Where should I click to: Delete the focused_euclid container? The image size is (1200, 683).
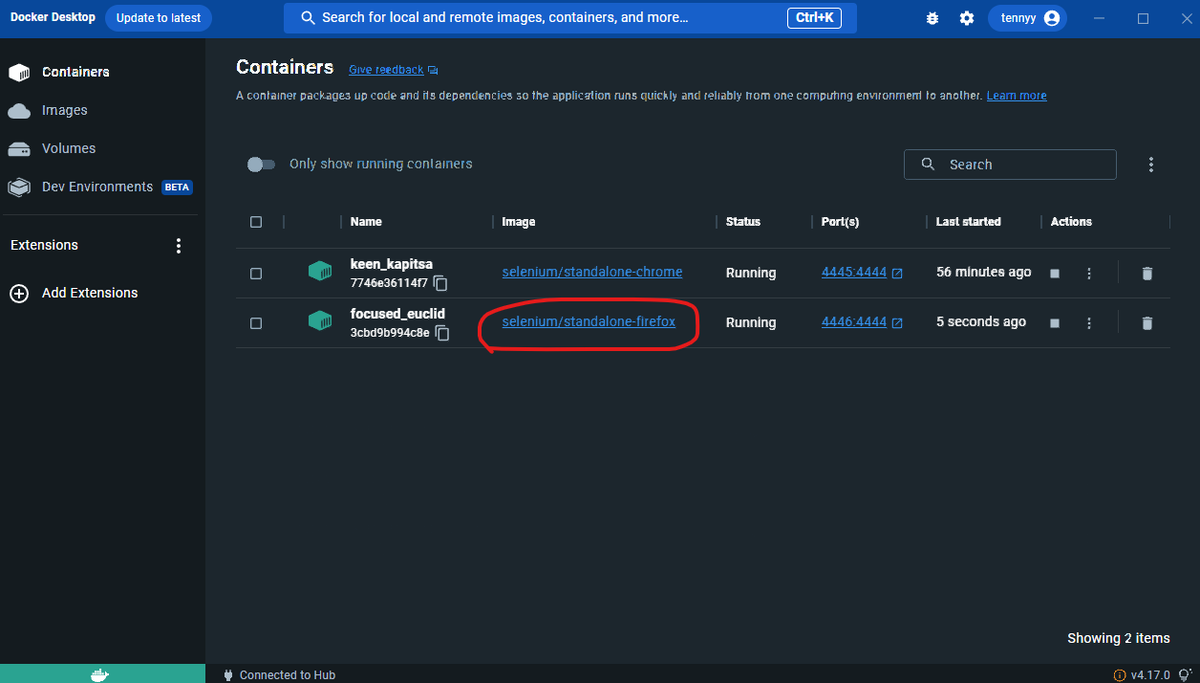pos(1147,323)
